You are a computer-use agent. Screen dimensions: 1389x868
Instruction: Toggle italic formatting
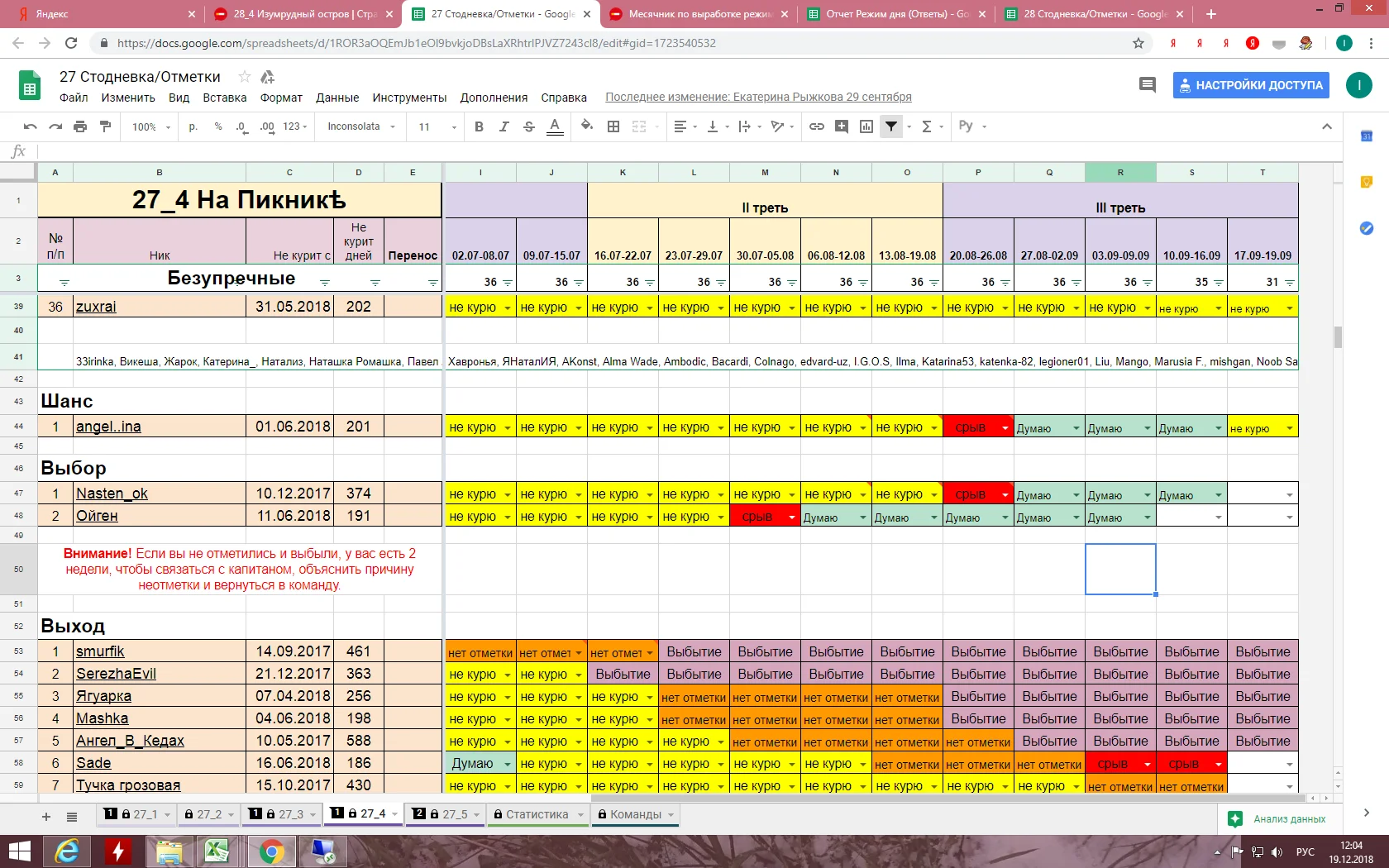tap(504, 126)
